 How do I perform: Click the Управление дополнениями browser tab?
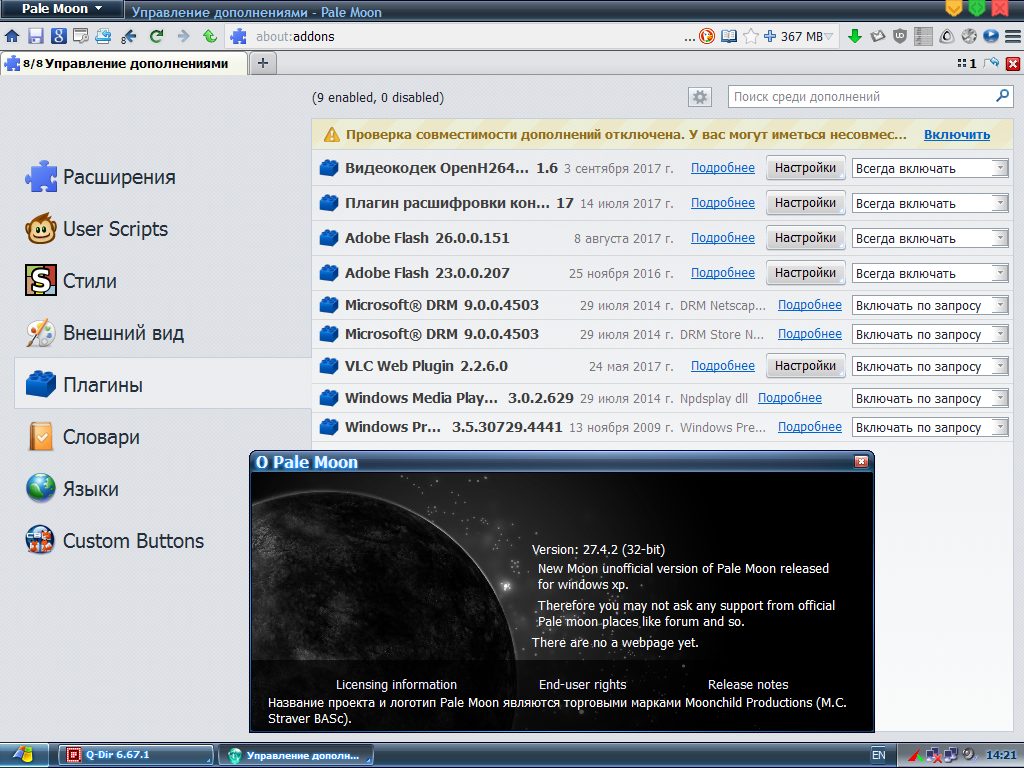(124, 63)
